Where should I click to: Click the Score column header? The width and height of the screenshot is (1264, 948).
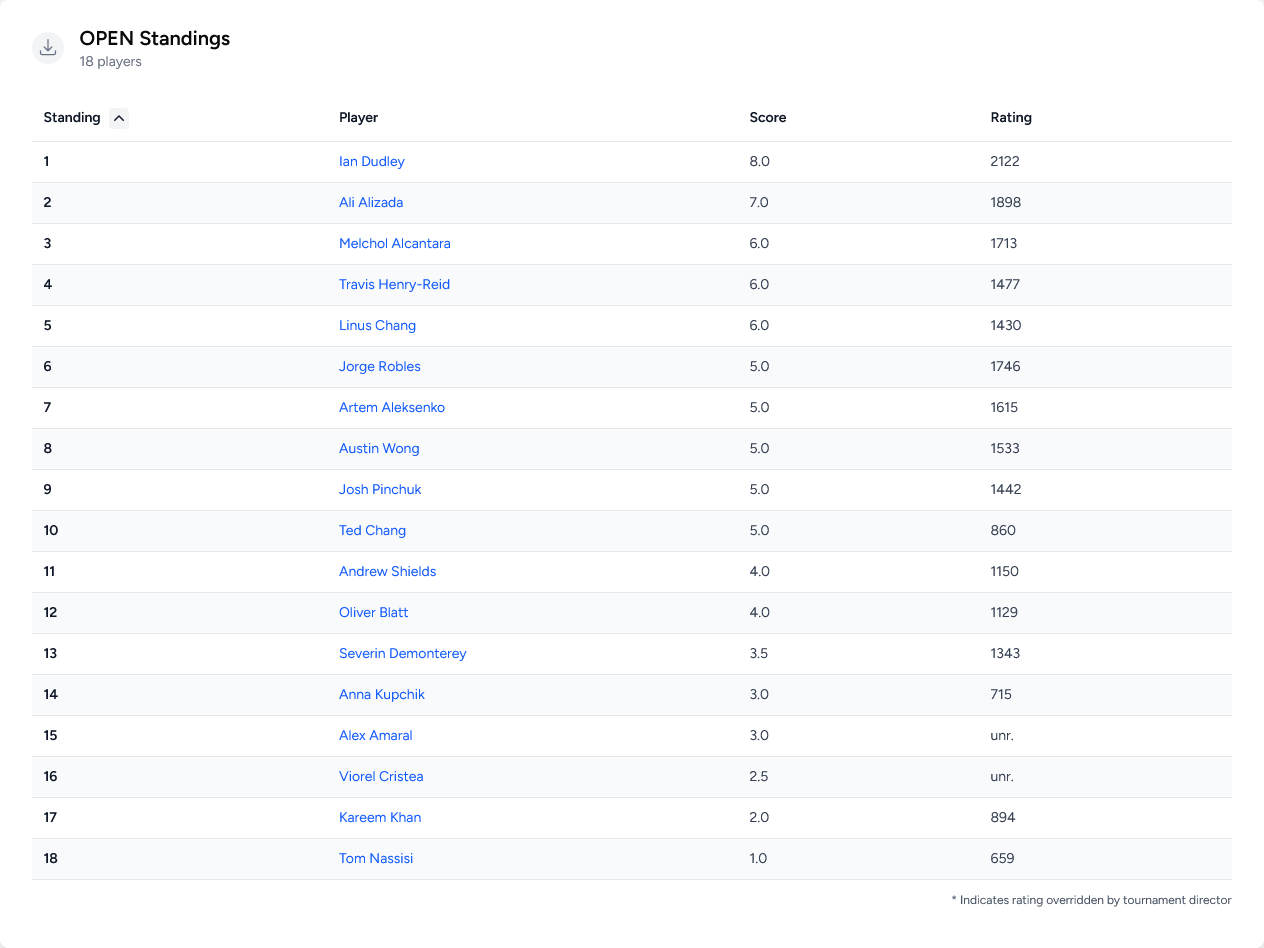[x=767, y=118]
